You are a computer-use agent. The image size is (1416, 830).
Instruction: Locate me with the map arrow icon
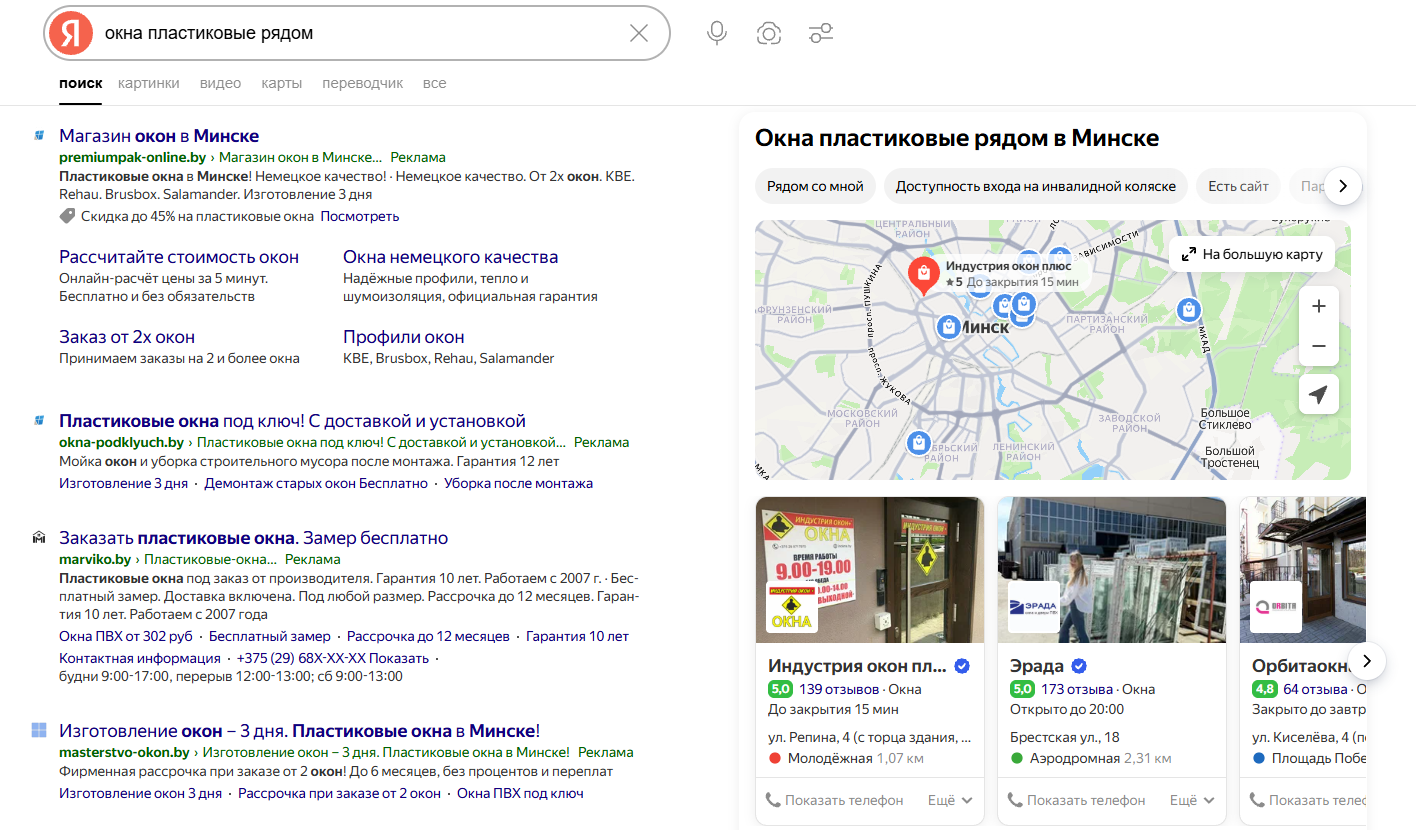point(1319,395)
